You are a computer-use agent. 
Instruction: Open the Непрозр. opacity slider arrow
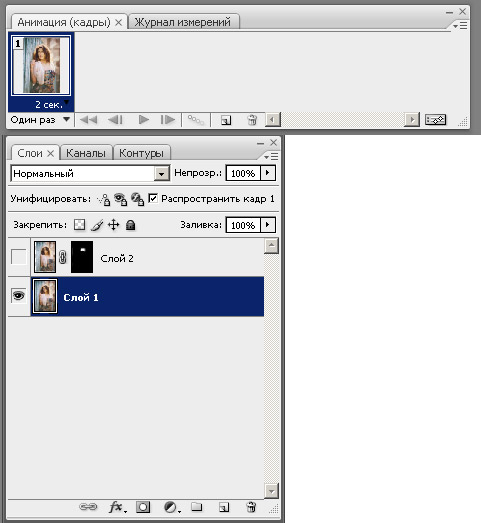(x=268, y=173)
